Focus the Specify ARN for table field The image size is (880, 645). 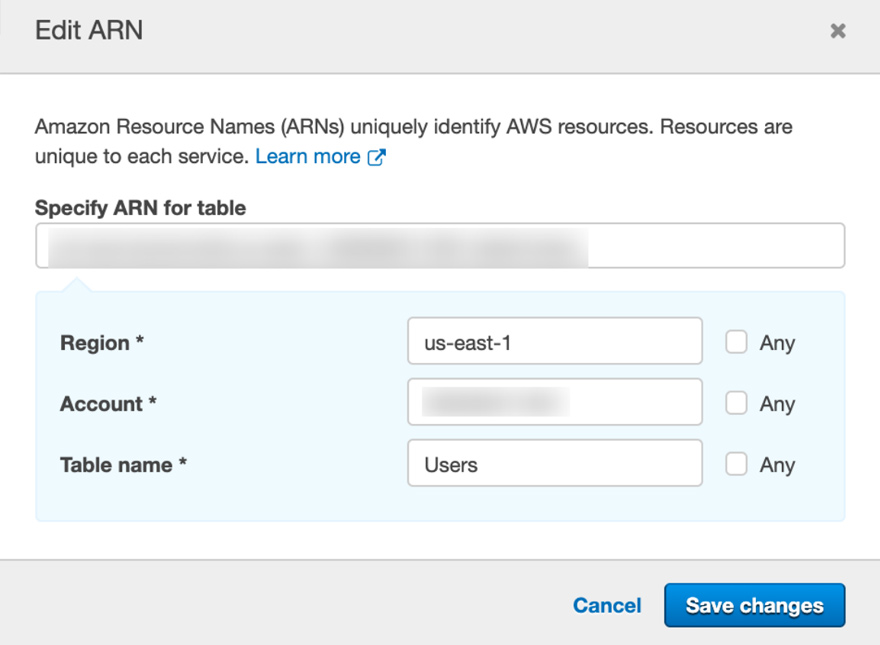(440, 245)
